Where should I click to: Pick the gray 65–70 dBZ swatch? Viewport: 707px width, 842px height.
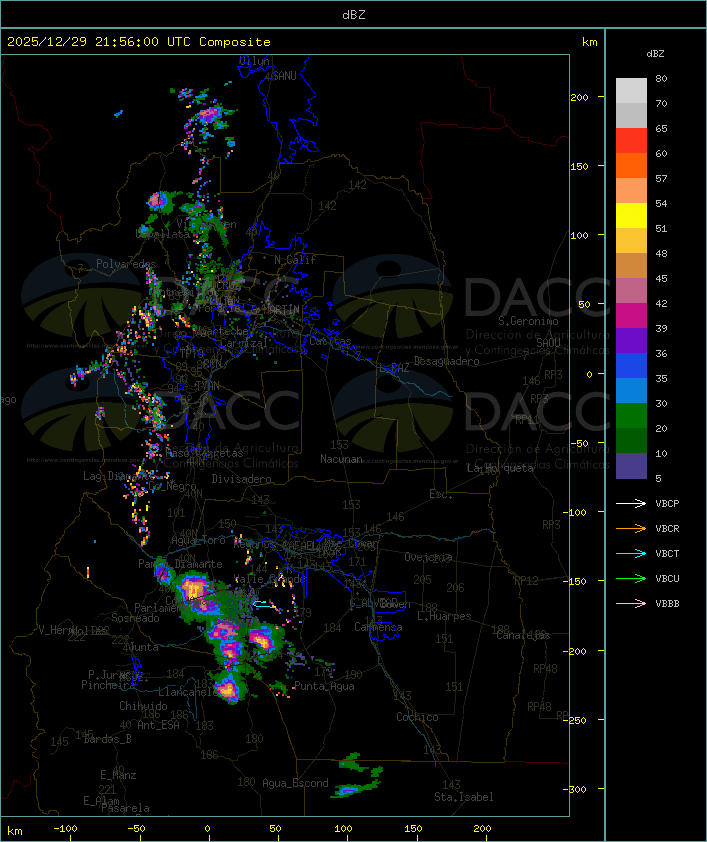tap(631, 115)
